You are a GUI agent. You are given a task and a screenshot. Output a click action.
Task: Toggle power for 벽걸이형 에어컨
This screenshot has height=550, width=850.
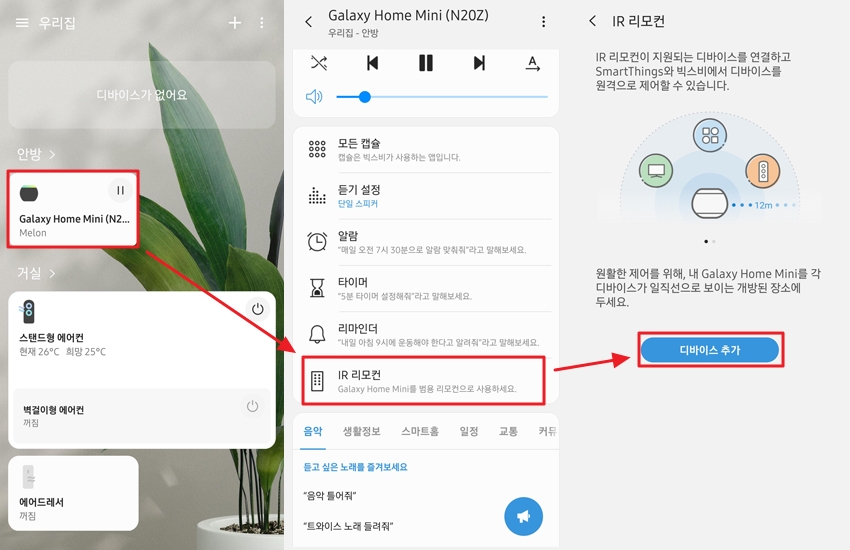tap(252, 406)
